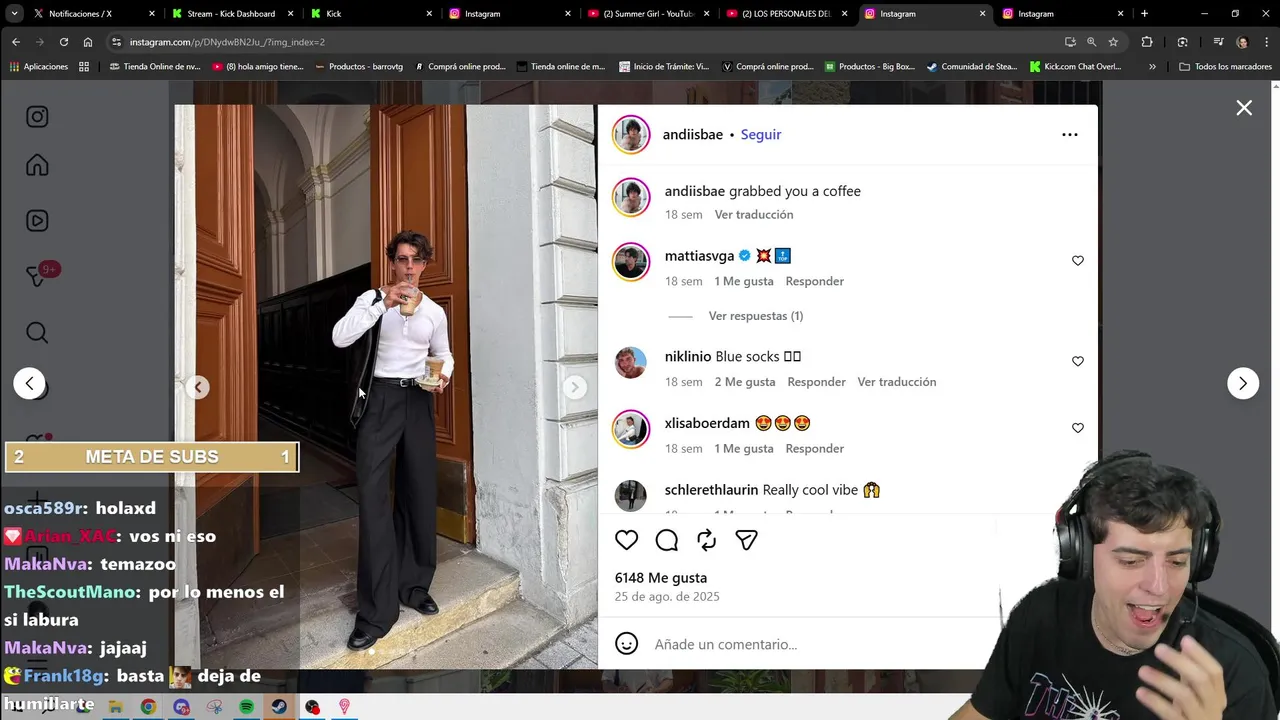The width and height of the screenshot is (1280, 720).
Task: Open Steam from the taskbar
Action: tap(279, 707)
